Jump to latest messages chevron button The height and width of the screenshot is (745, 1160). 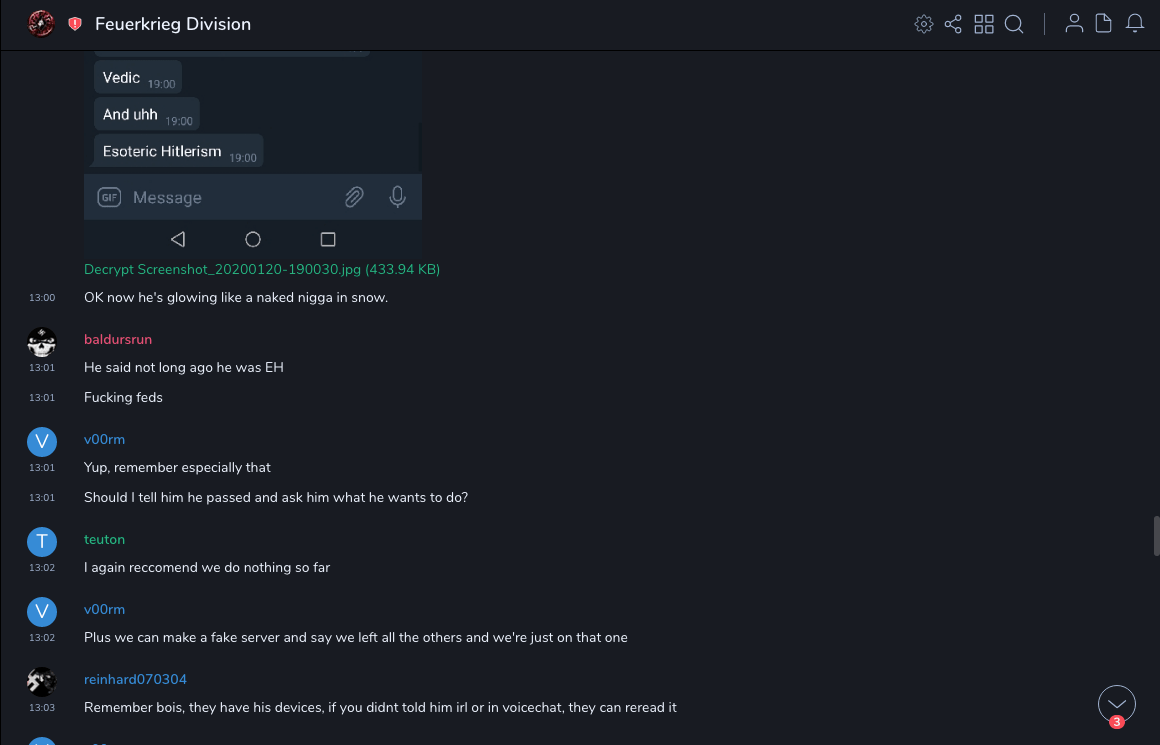click(1117, 704)
